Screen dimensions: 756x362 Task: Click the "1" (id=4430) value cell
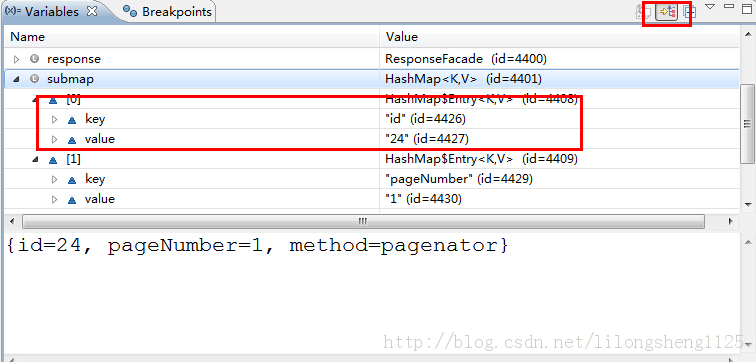tap(423, 199)
